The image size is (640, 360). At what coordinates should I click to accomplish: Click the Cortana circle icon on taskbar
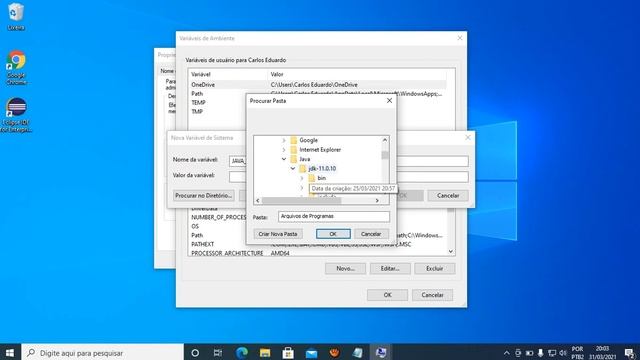[x=195, y=353]
